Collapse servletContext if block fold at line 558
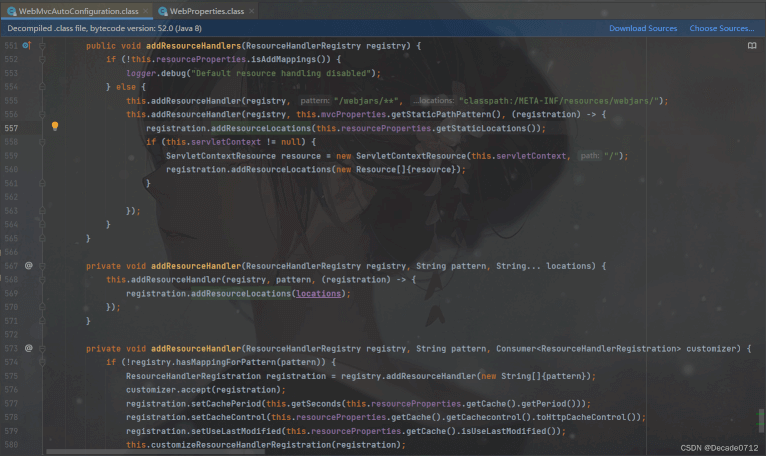Viewport: 766px width, 456px height. 43,142
